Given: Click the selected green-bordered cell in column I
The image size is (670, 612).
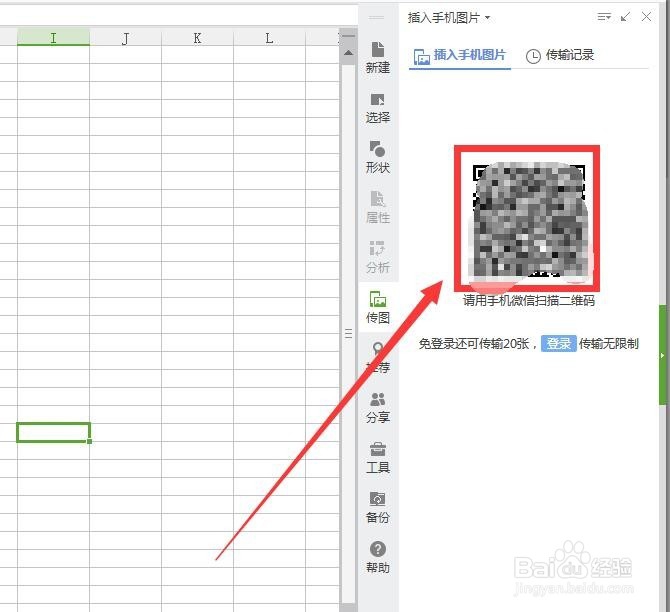Looking at the screenshot, I should click(53, 433).
